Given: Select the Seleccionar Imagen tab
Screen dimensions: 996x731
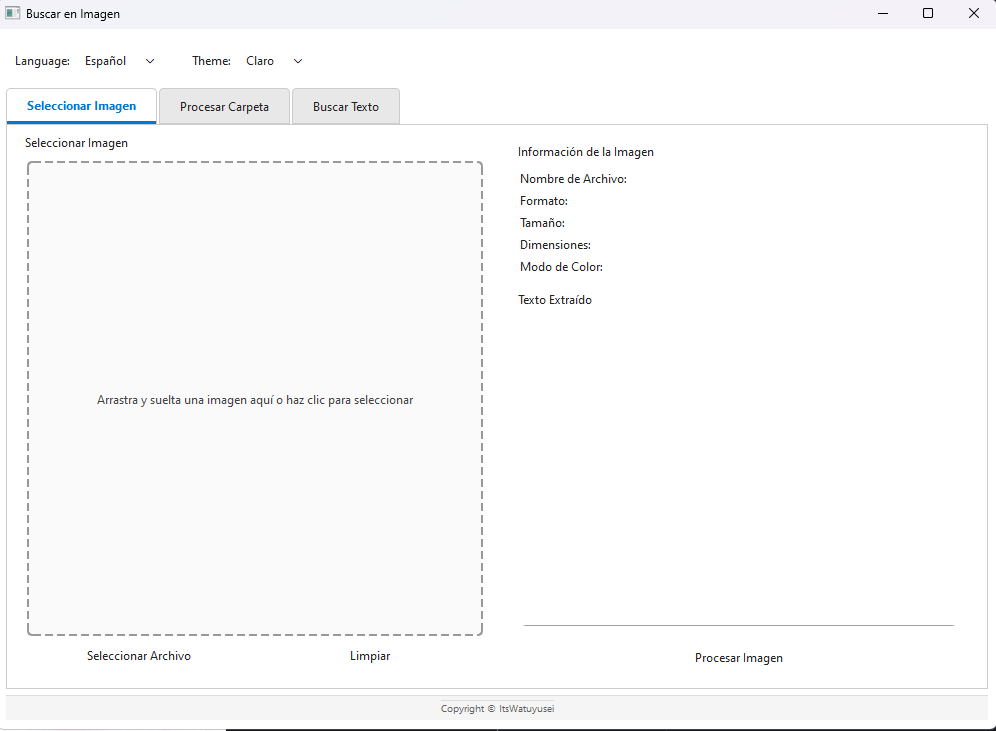Looking at the screenshot, I should coord(81,106).
